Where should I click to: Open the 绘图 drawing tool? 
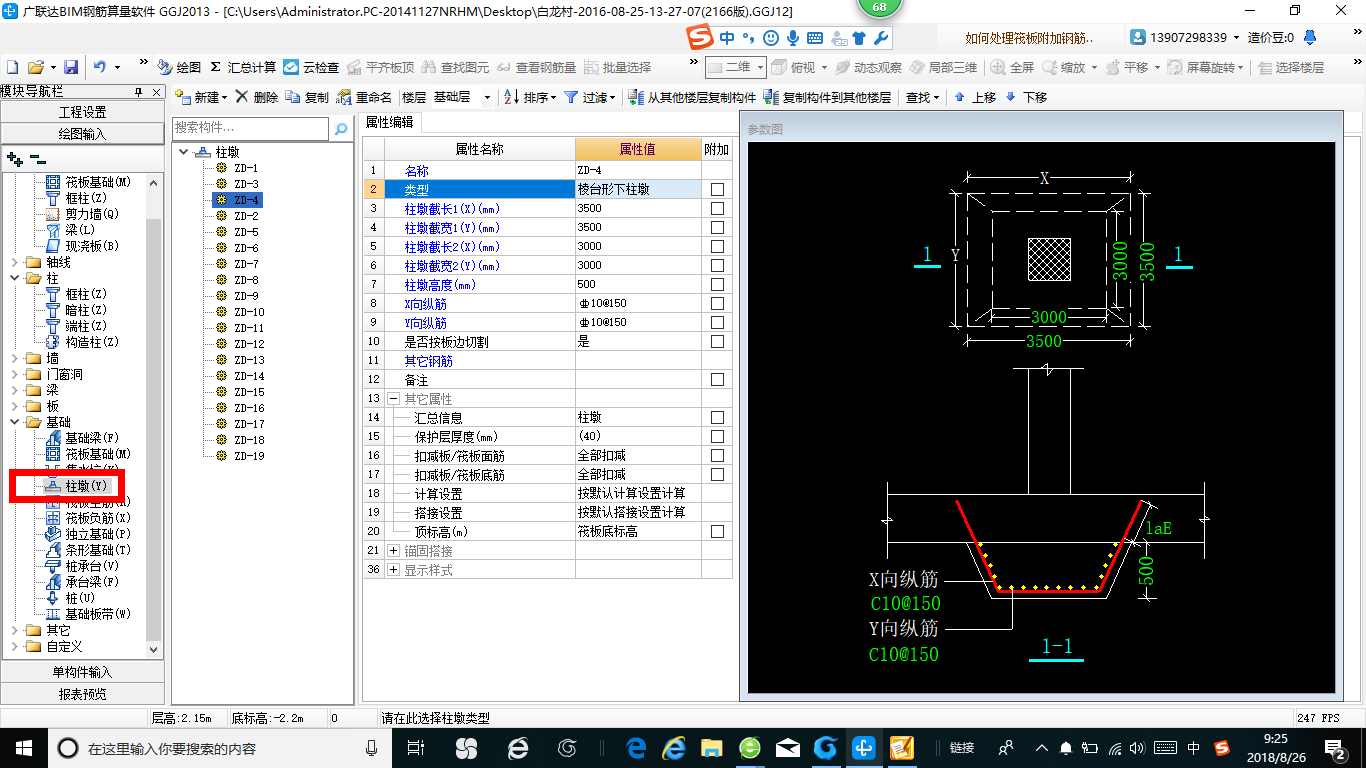[x=180, y=67]
